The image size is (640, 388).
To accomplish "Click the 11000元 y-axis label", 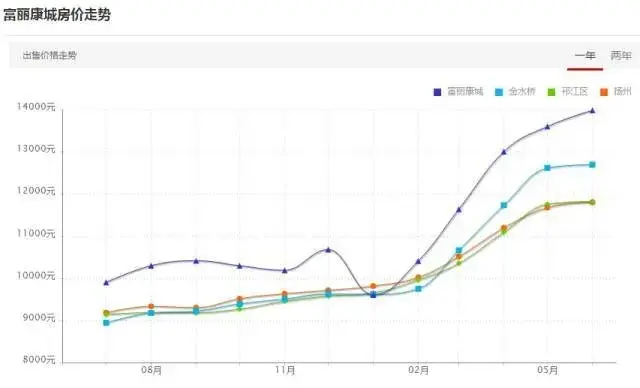I will click(x=36, y=233).
